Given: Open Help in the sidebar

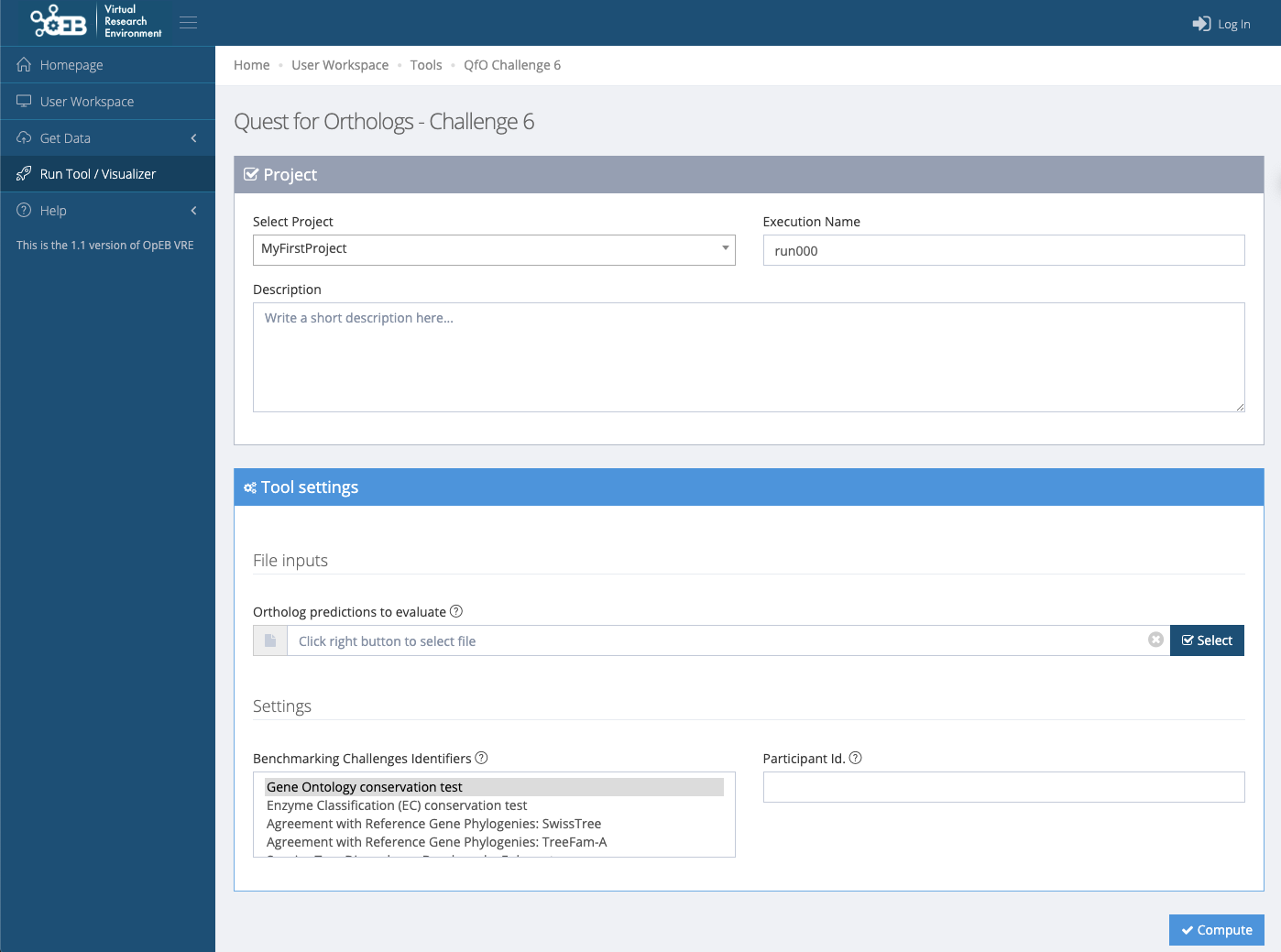Looking at the screenshot, I should 108,211.
